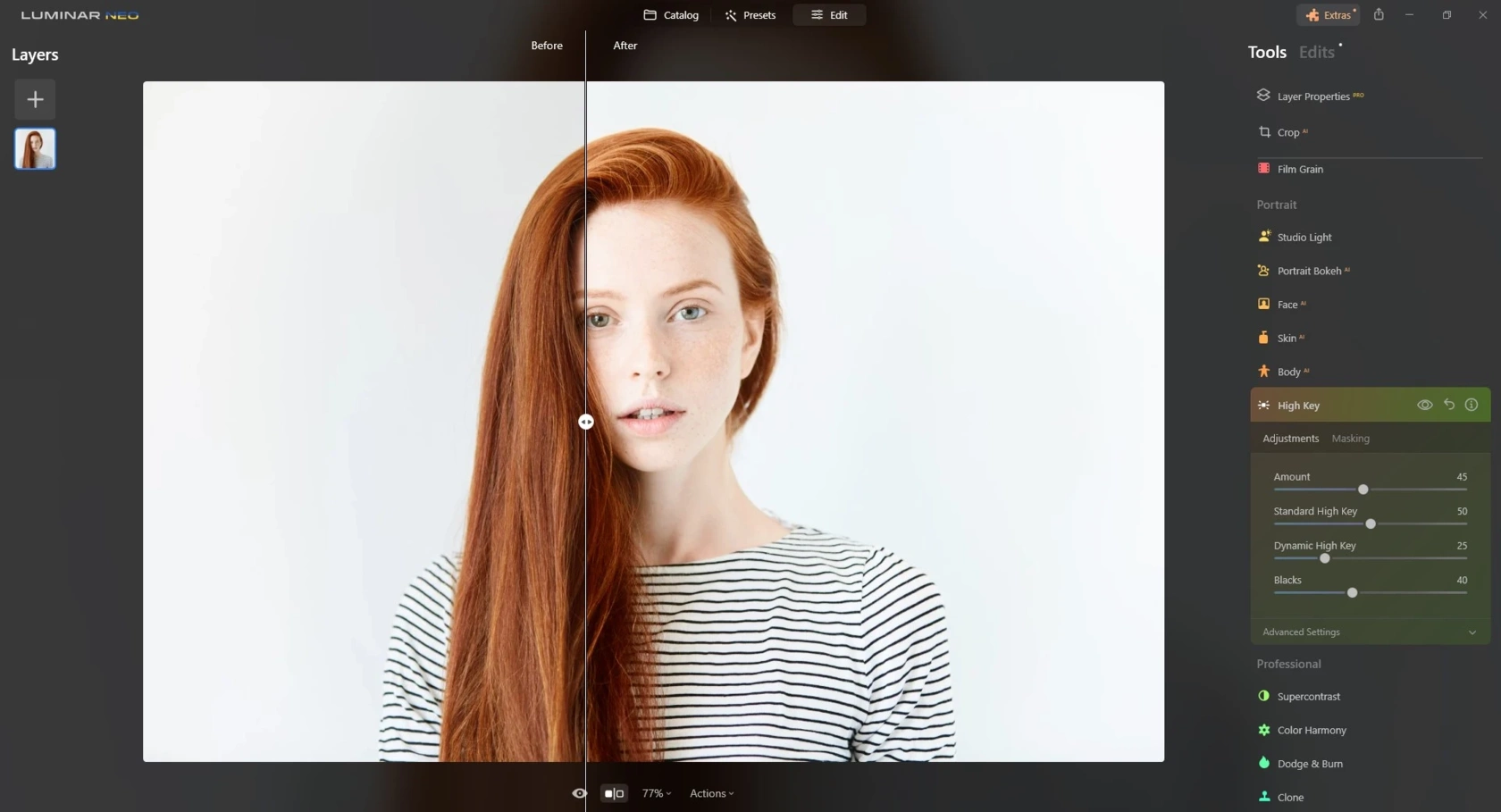Open the Face AI tool
This screenshot has height=812, width=1501.
click(1290, 304)
